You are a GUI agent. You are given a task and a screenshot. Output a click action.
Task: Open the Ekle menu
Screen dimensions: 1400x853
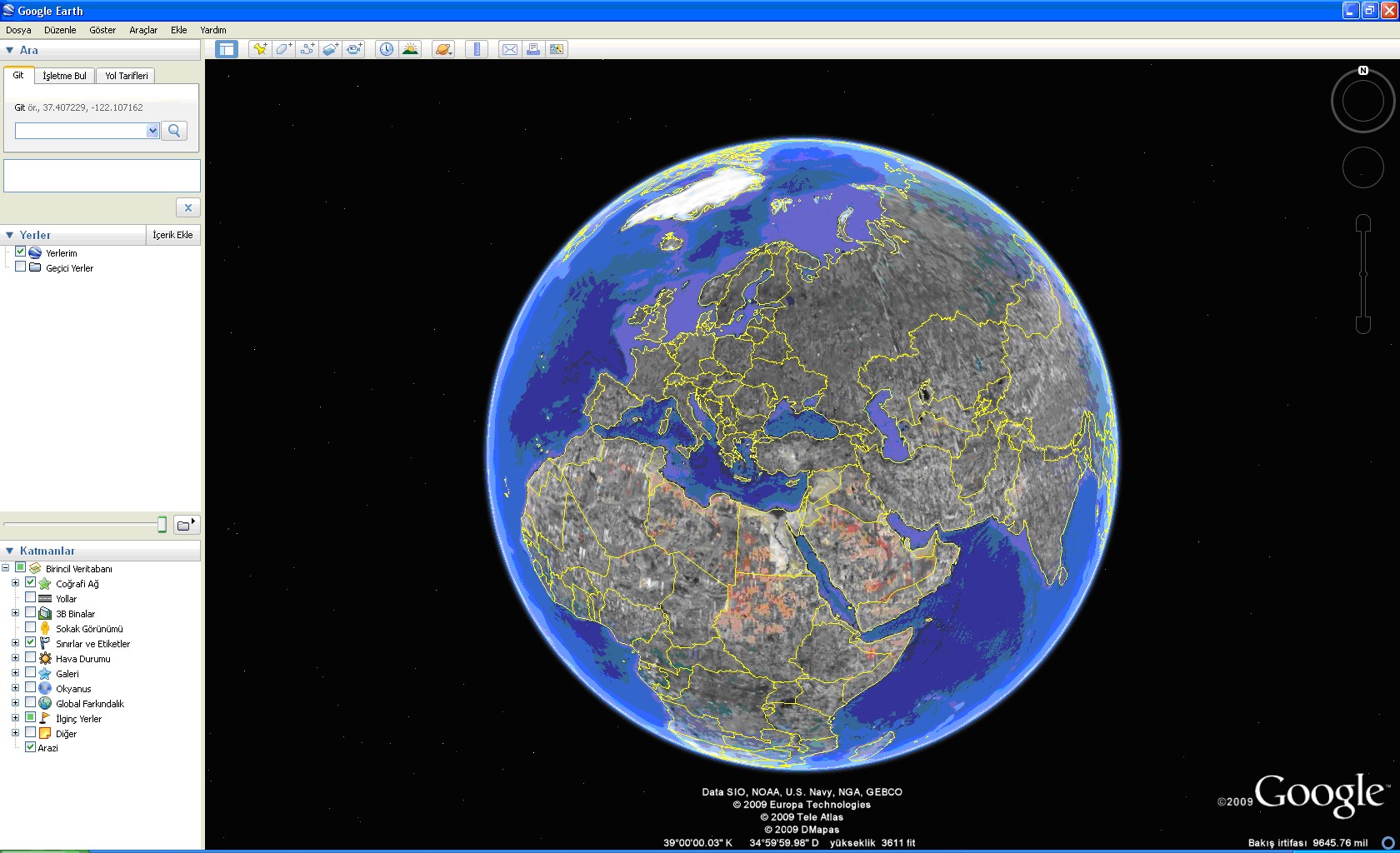click(179, 30)
